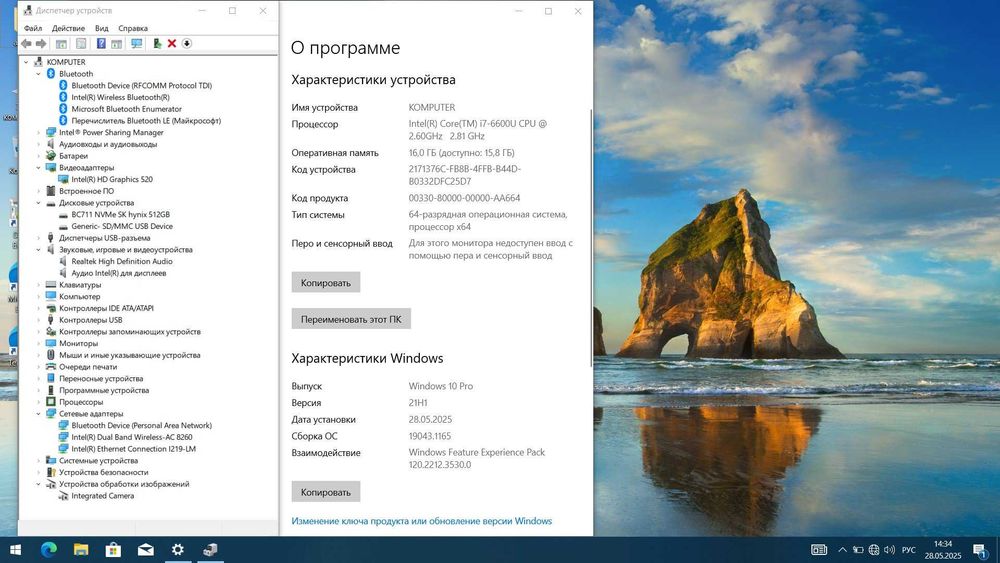Click the Back arrow in Device Manager toolbar
The height and width of the screenshot is (563, 1000).
[26, 43]
